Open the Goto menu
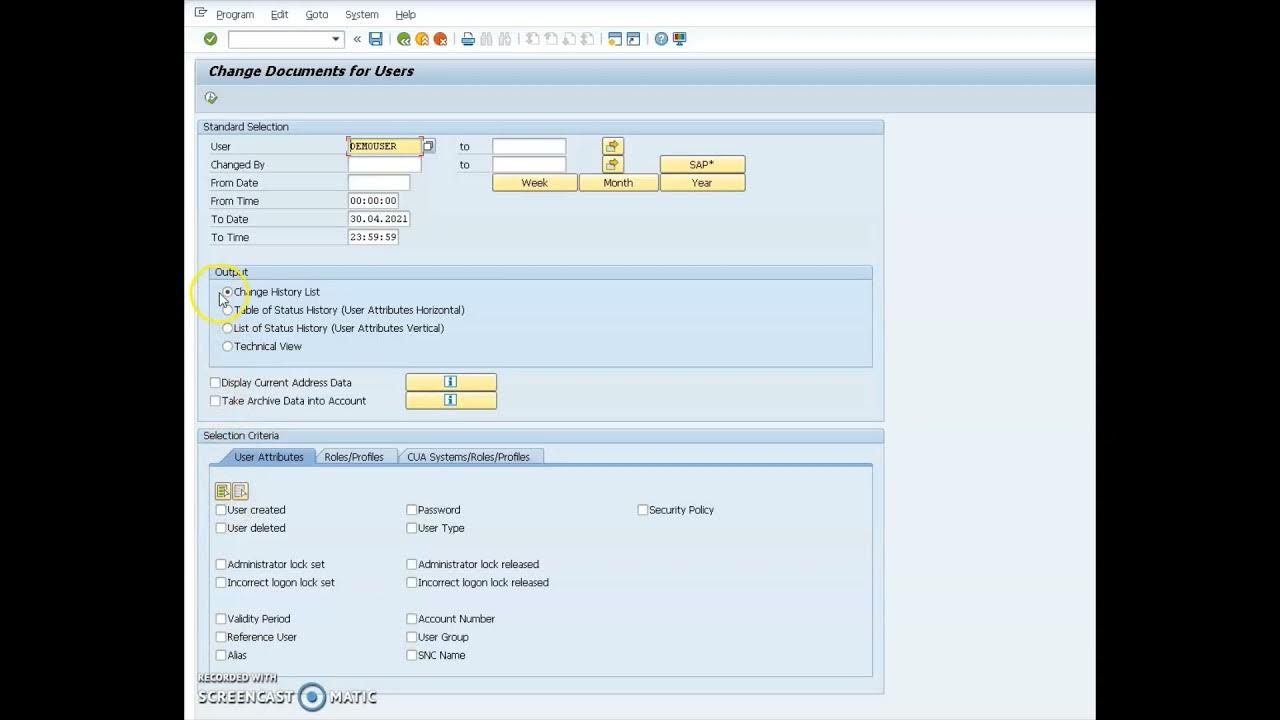The image size is (1280, 720). click(317, 15)
